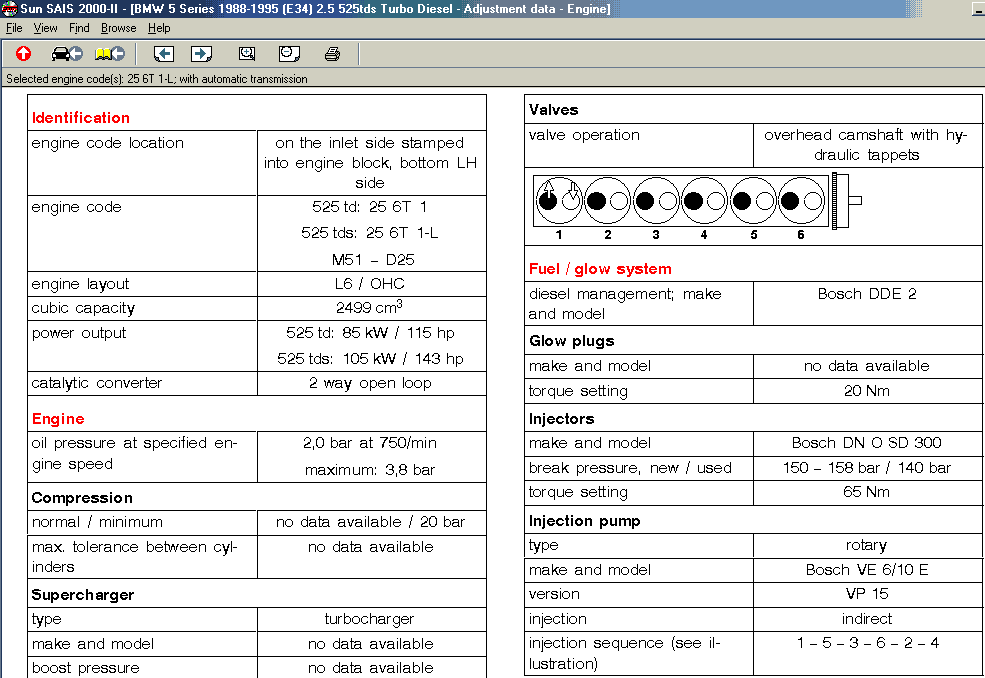Image resolution: width=985 pixels, height=678 pixels.
Task: Select 'maximum: 3,8 bar' value
Action: click(370, 470)
